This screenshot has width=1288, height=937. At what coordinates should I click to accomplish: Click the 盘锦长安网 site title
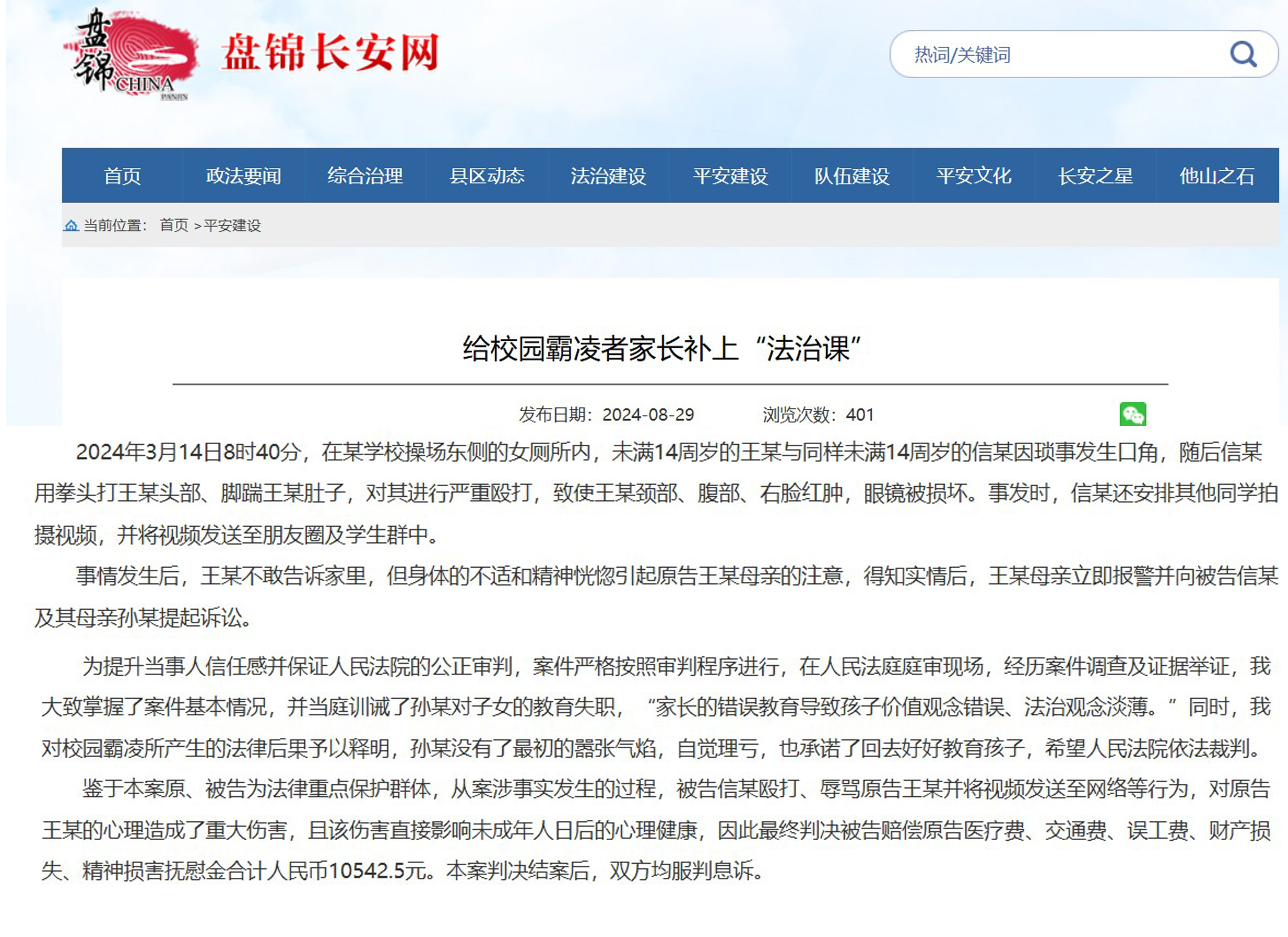click(330, 52)
